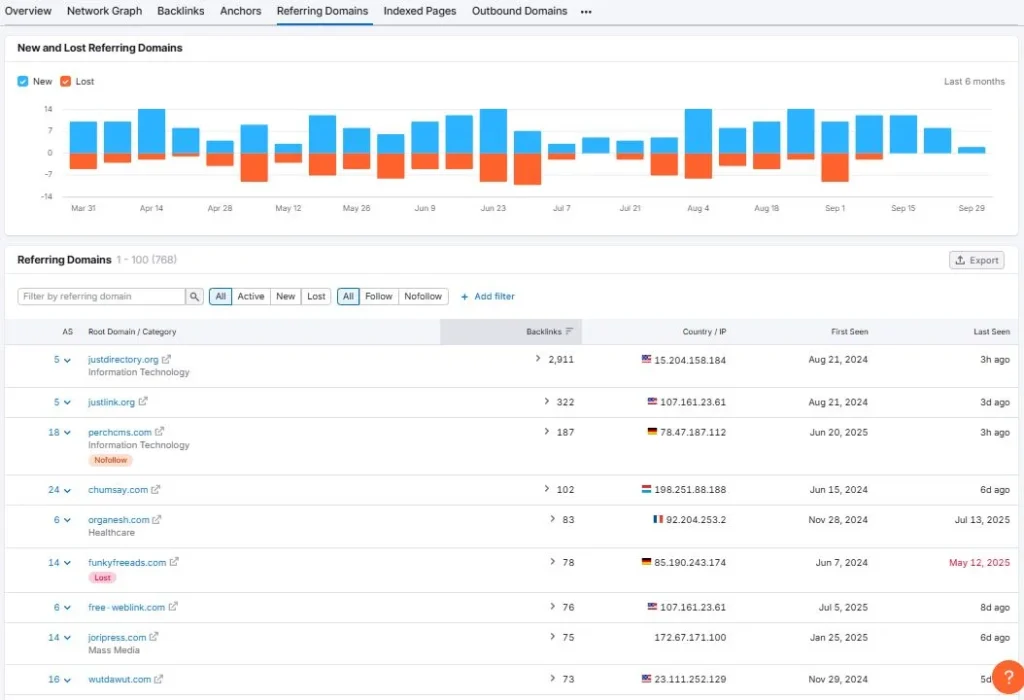Click the Backlinks sort icon in column header
Image resolution: width=1024 pixels, height=700 pixels.
click(x=569, y=332)
